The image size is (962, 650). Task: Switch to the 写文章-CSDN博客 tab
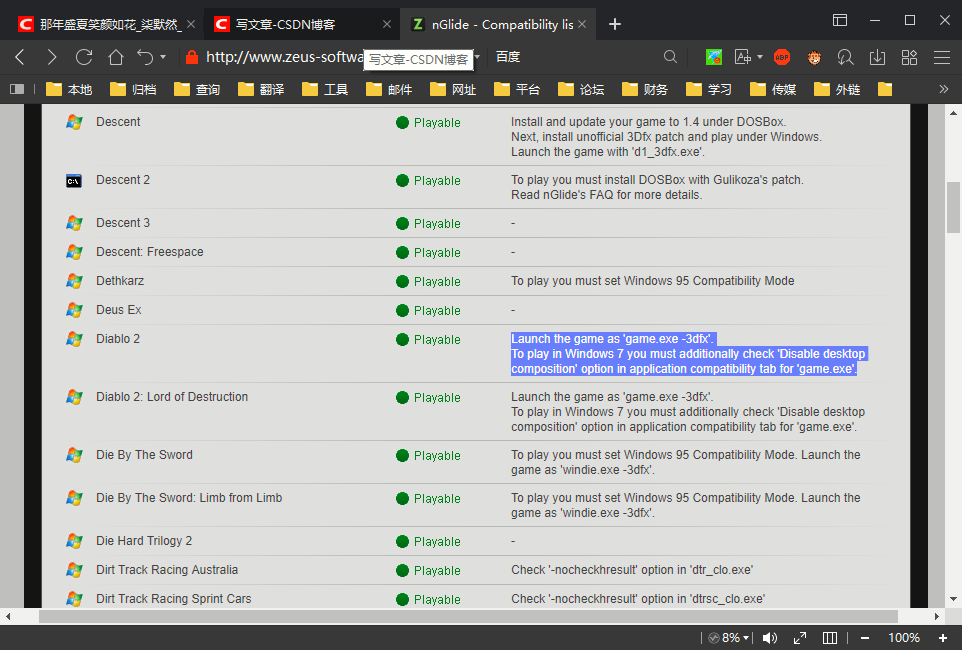point(301,25)
